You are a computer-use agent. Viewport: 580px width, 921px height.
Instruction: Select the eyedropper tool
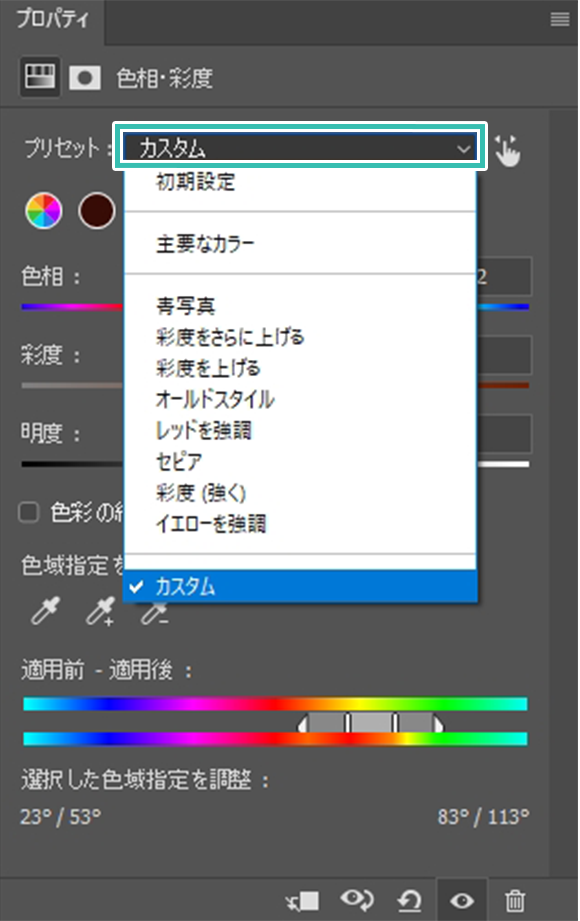[45, 610]
